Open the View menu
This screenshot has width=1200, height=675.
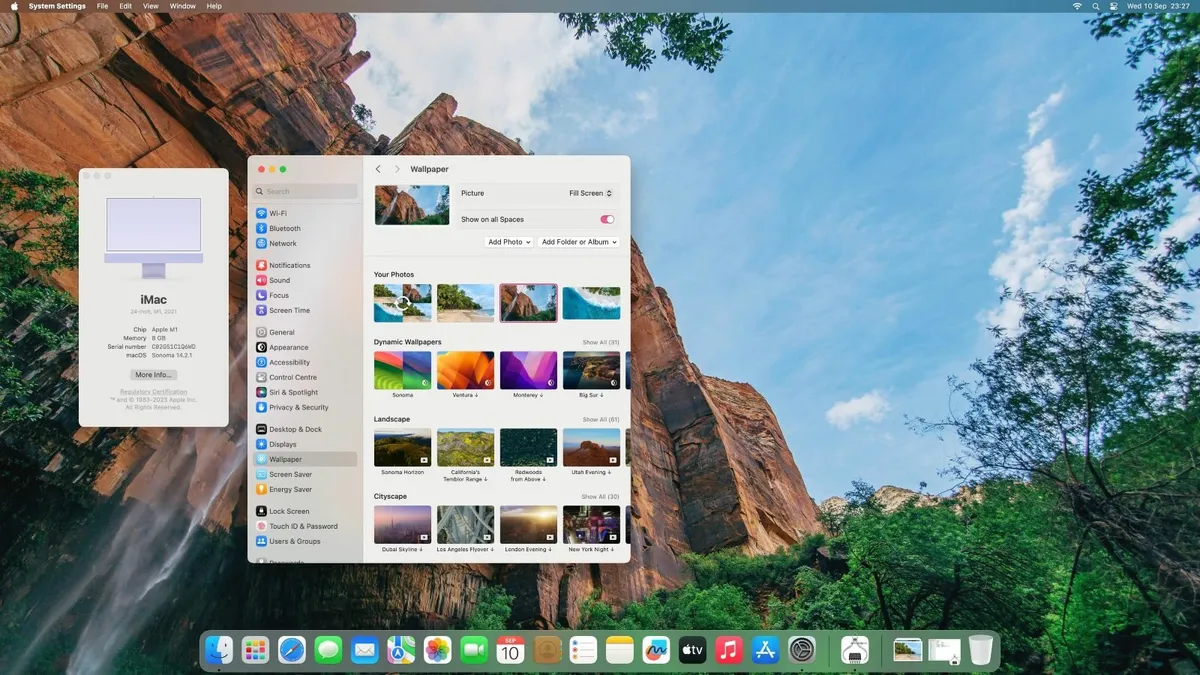click(x=151, y=6)
